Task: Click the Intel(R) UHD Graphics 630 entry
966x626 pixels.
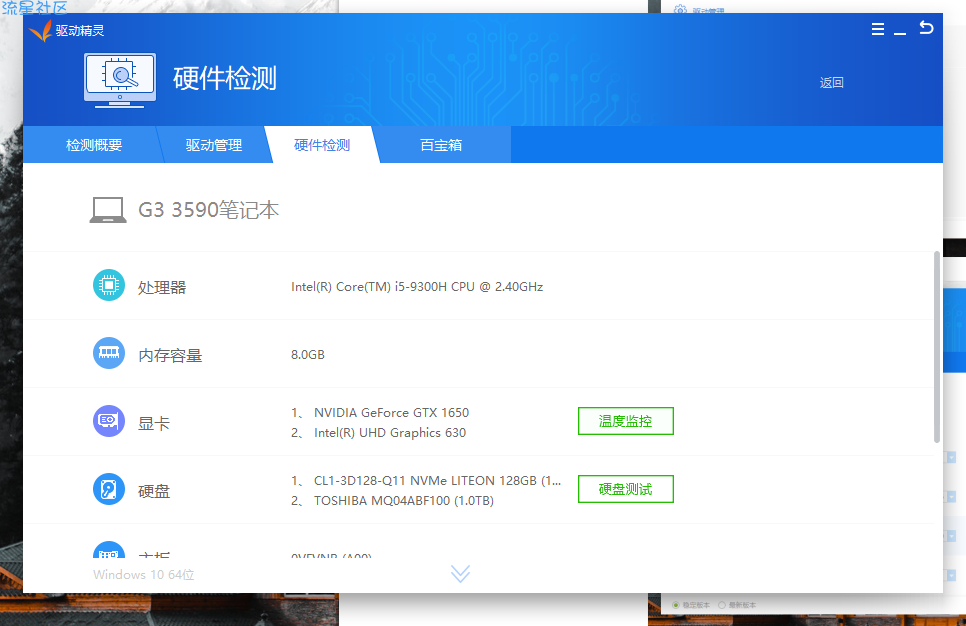Action: click(390, 433)
